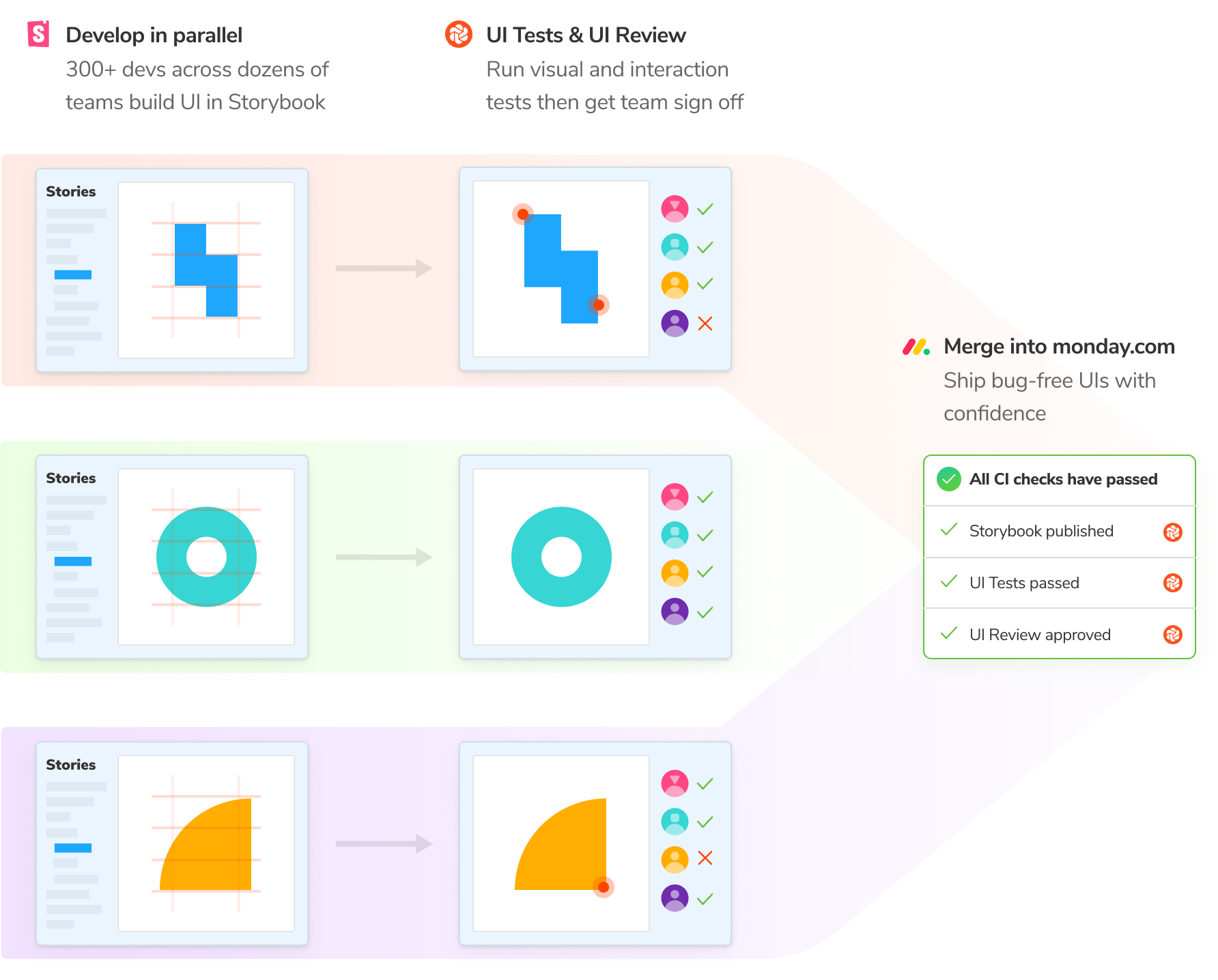This screenshot has height=980, width=1218.
Task: Click the Chromatic icon on UI Review approved row
Action: (1172, 635)
